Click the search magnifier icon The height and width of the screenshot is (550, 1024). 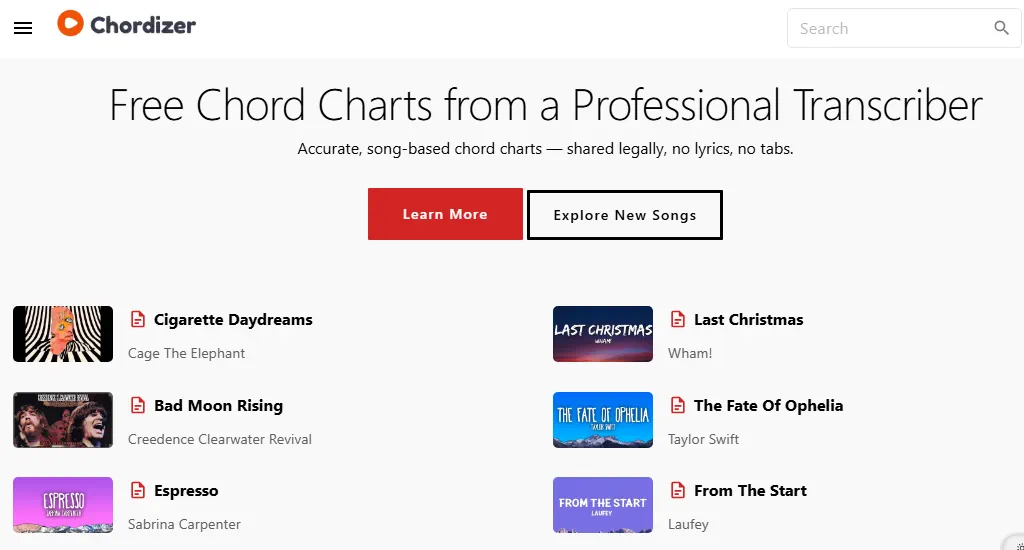[x=1001, y=28]
